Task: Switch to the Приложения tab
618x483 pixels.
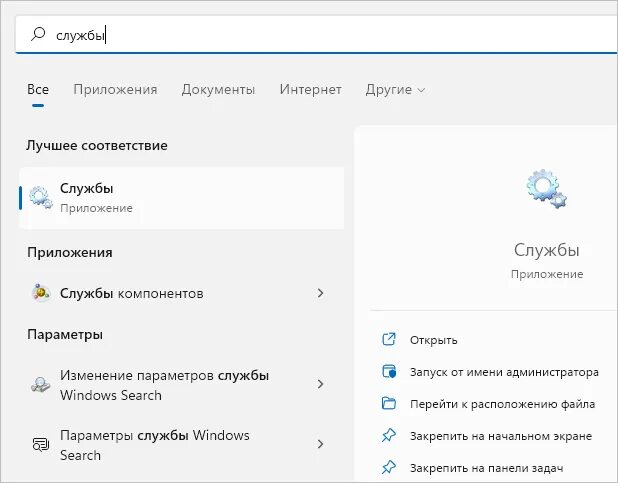Action: 115,90
